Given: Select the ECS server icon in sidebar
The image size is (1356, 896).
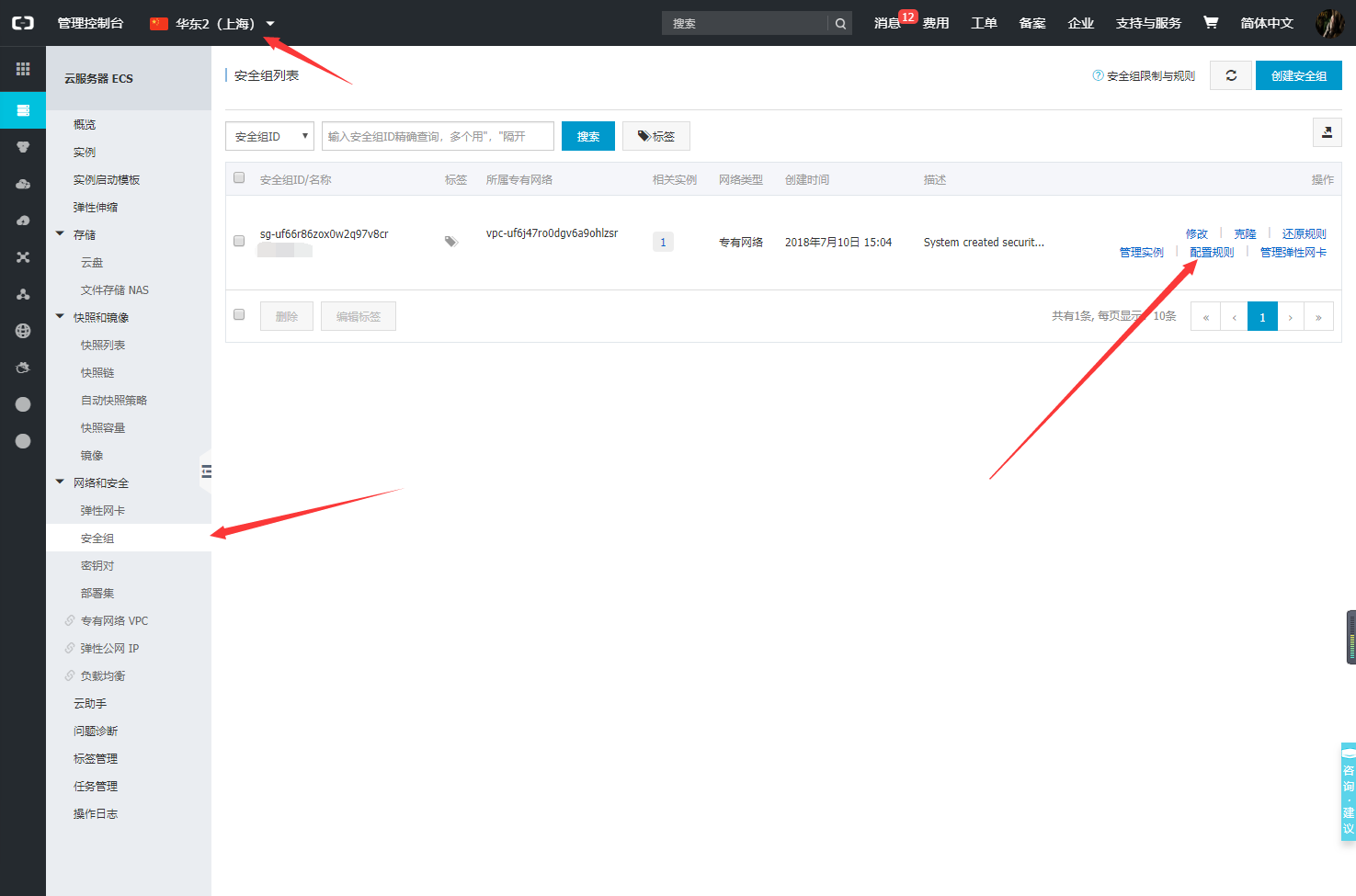Looking at the screenshot, I should 23,110.
